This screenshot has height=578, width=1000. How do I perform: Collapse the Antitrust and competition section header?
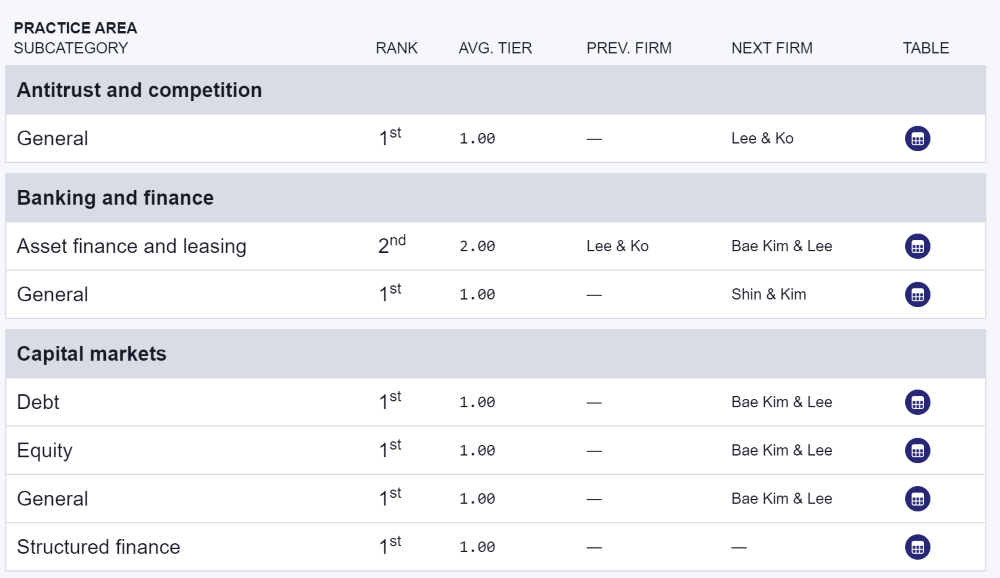(496, 90)
